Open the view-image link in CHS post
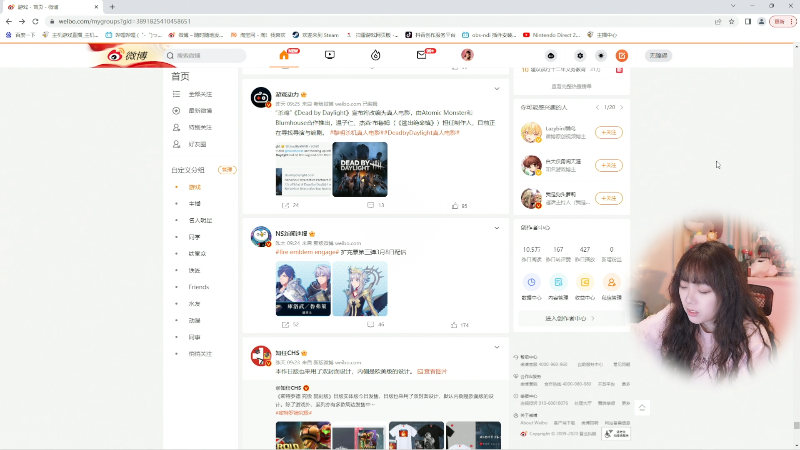 coord(432,371)
